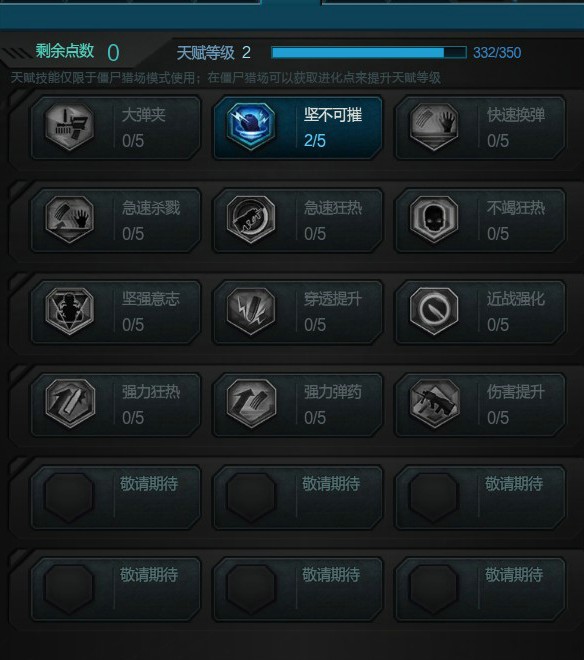Click the last 敬请期待 empty hexagon
This screenshot has width=584, height=660.
pyautogui.click(x=433, y=588)
